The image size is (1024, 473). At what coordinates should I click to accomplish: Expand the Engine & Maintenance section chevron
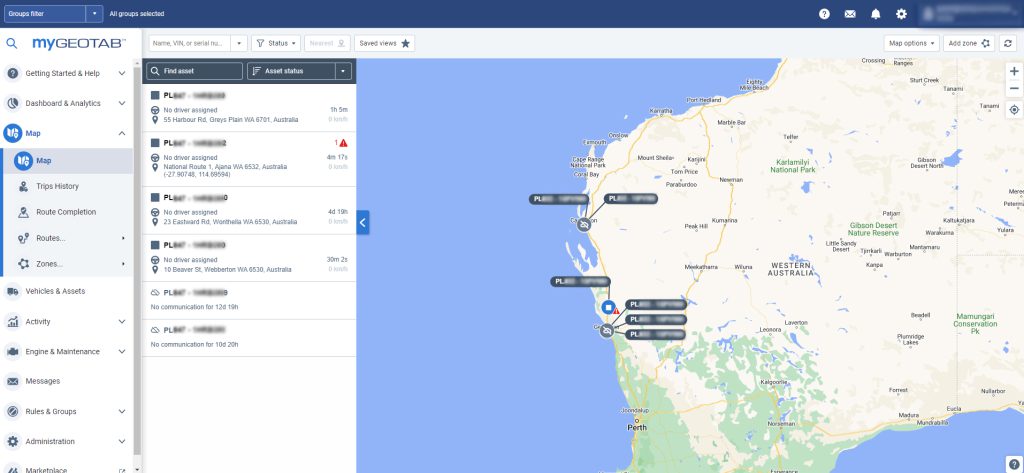pyautogui.click(x=121, y=351)
